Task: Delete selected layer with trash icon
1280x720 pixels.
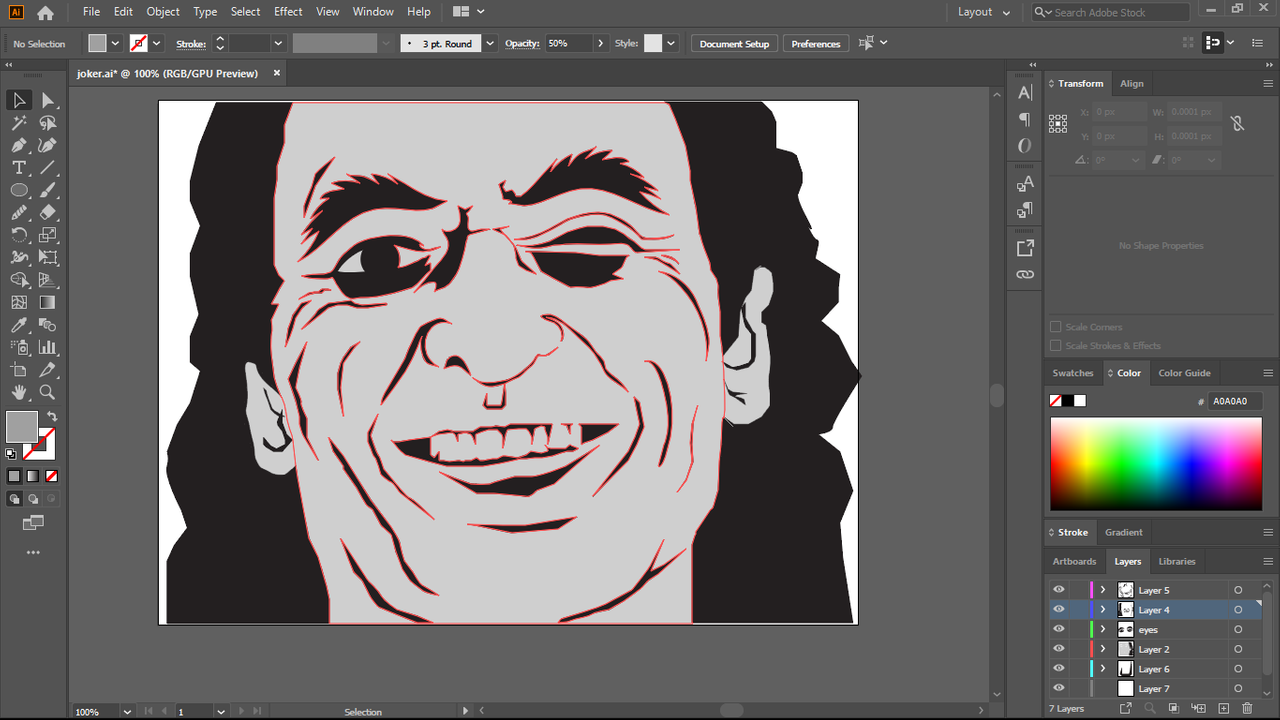Action: click(x=1248, y=708)
